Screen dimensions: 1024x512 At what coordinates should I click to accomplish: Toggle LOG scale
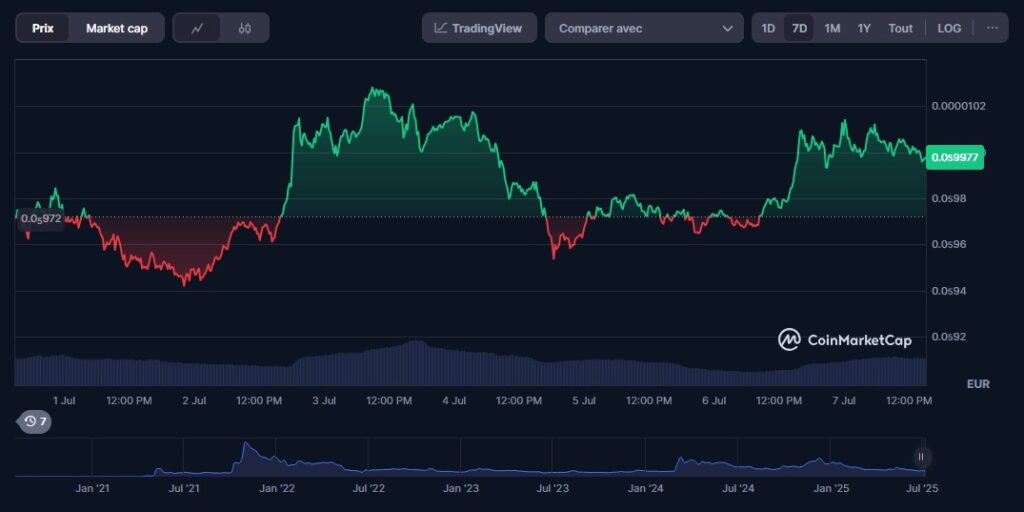point(949,28)
